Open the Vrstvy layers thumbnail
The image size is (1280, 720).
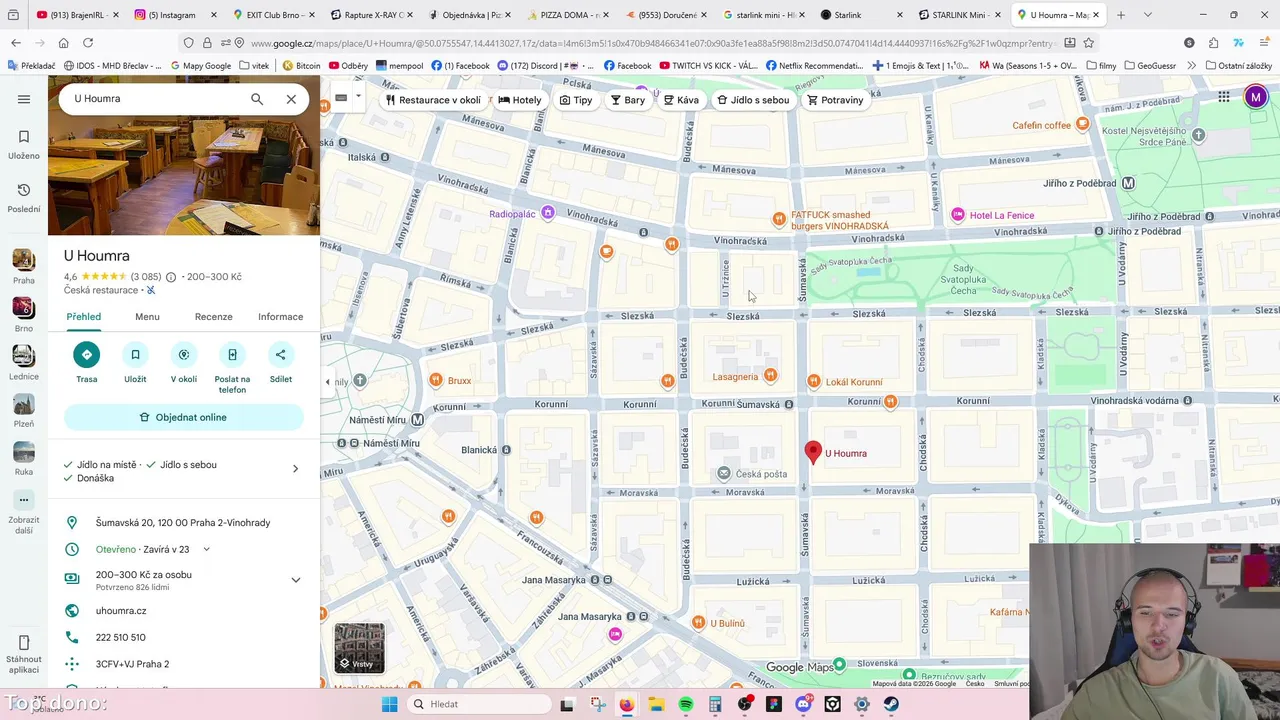[359, 648]
